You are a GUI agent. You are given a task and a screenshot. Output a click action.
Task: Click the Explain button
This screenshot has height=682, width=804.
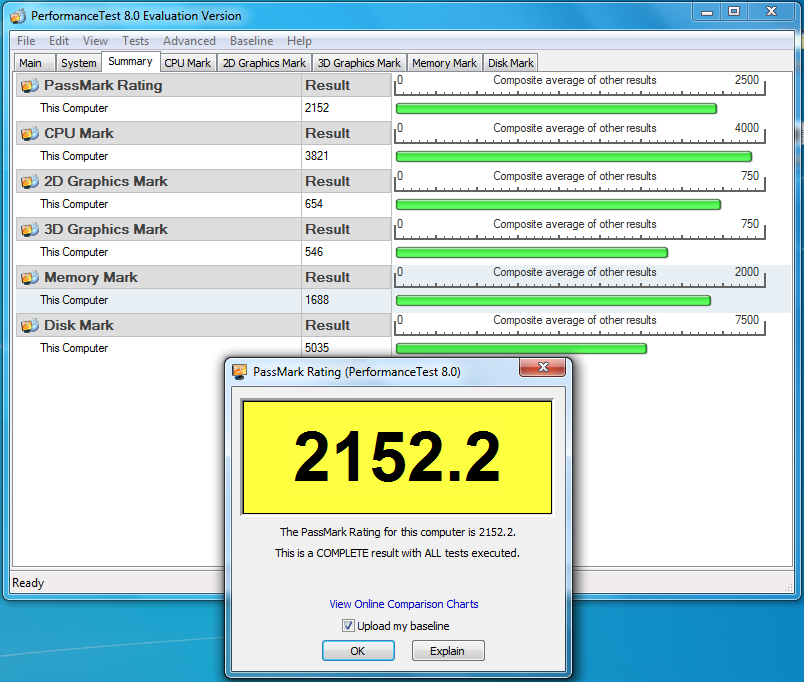point(448,651)
